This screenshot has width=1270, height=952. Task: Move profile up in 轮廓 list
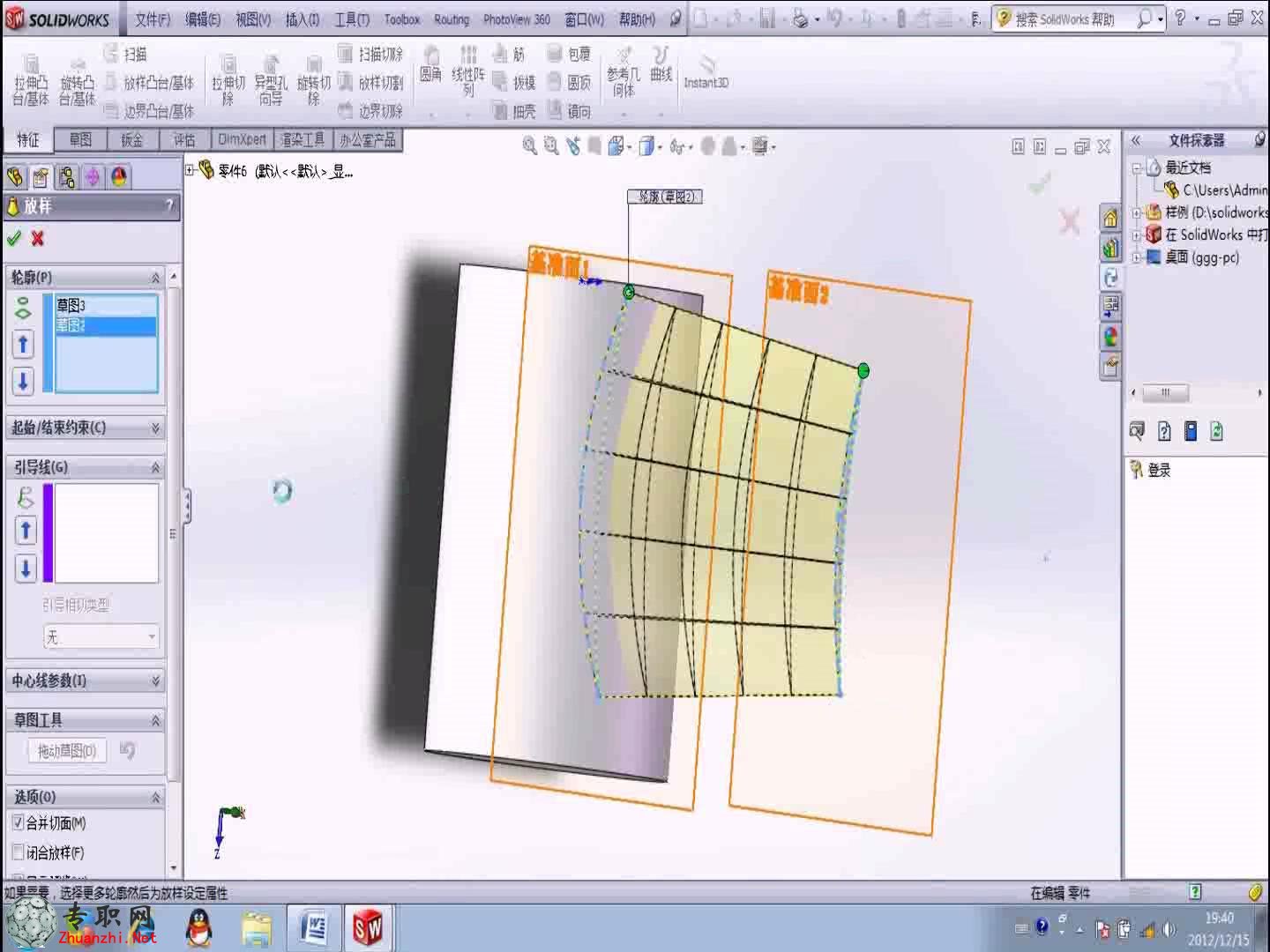point(23,344)
